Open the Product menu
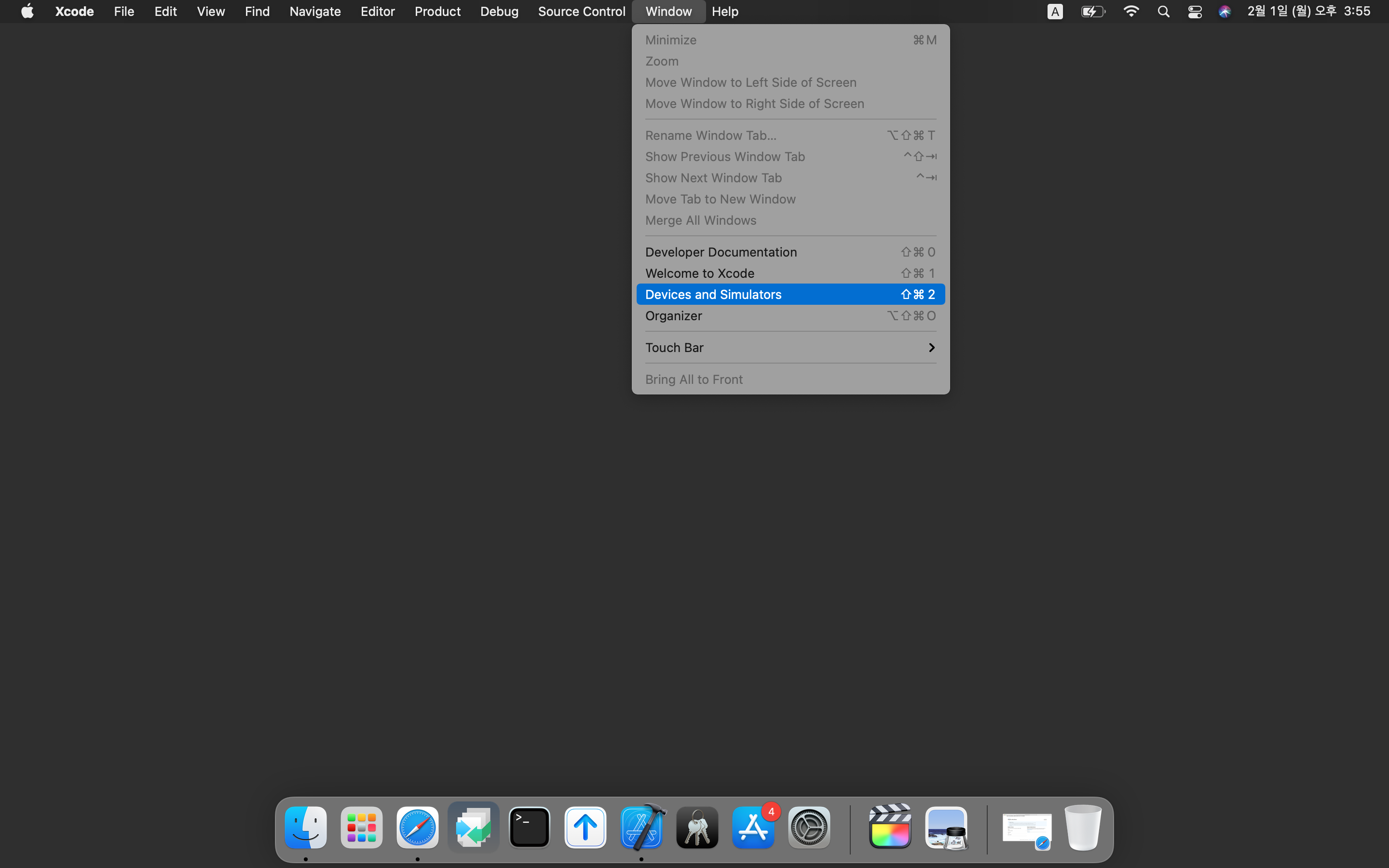The width and height of the screenshot is (1389, 868). (x=437, y=12)
